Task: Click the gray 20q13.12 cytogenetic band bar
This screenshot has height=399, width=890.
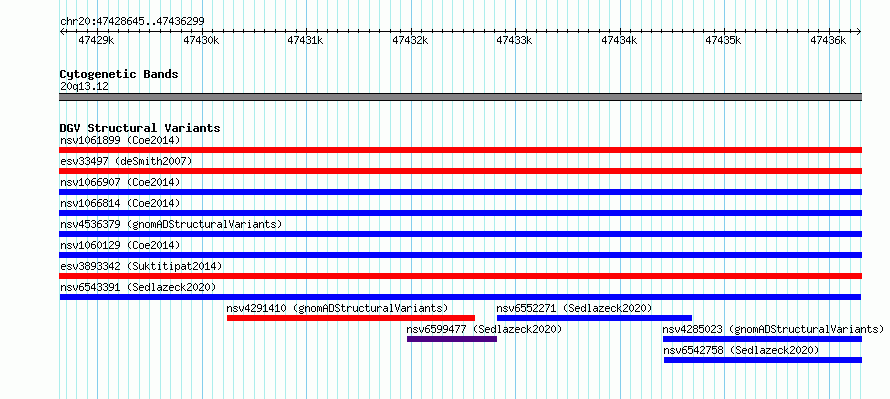Action: pyautogui.click(x=460, y=96)
